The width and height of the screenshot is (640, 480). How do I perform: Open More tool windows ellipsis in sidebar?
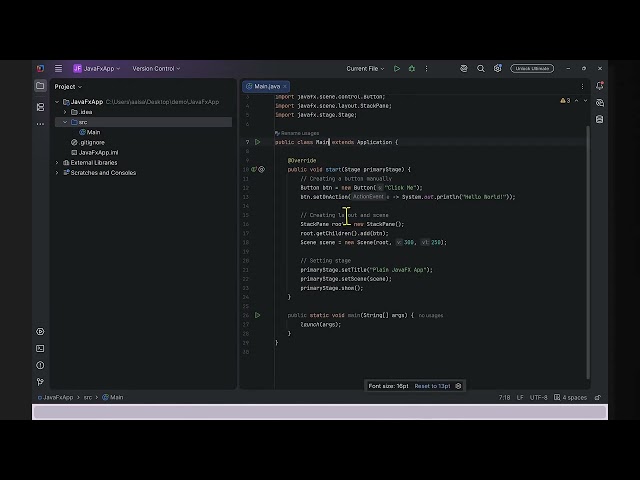click(40, 124)
